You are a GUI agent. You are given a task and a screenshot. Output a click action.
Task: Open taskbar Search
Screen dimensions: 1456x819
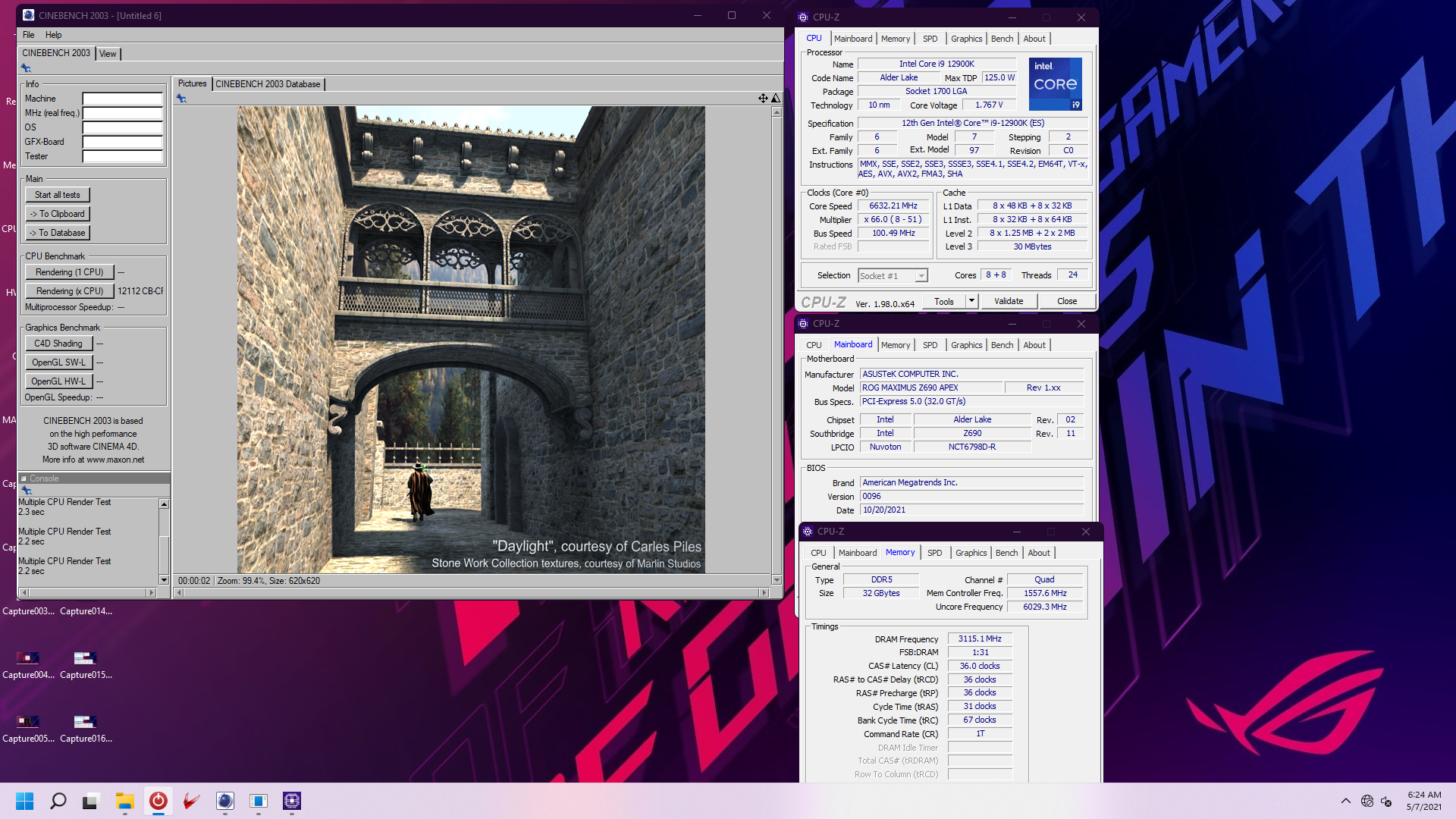[58, 801]
